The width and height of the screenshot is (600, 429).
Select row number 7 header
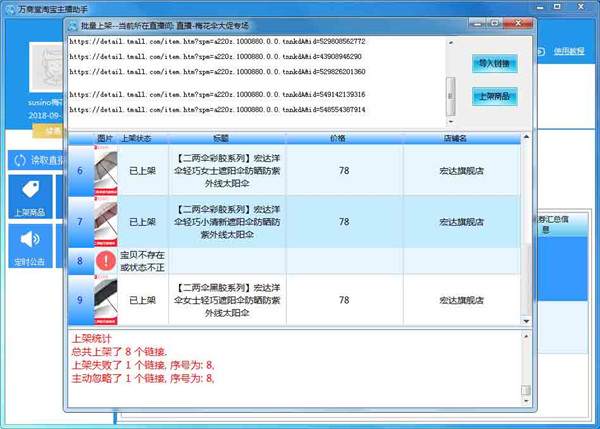tap(80, 222)
